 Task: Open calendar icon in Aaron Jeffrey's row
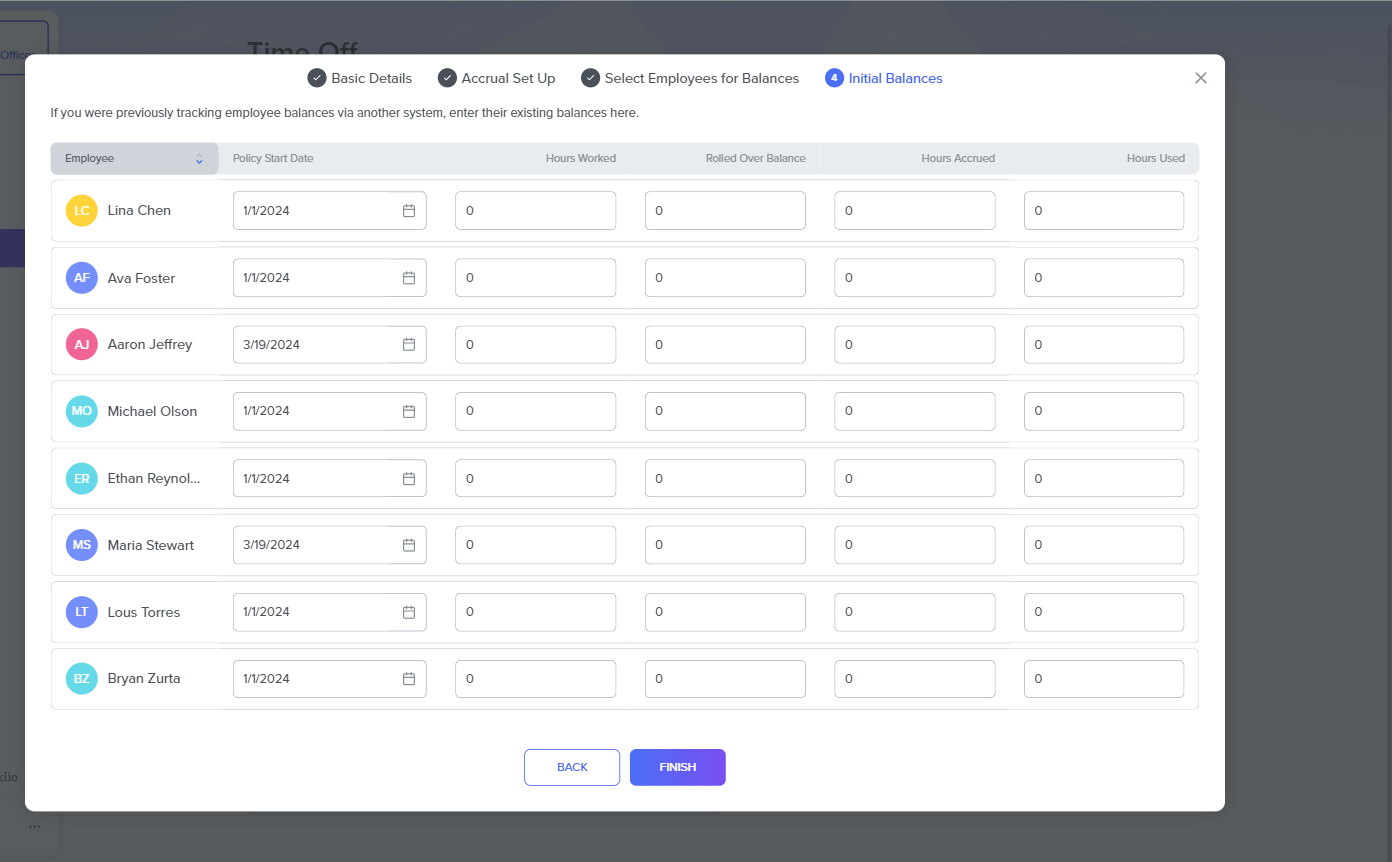point(408,345)
